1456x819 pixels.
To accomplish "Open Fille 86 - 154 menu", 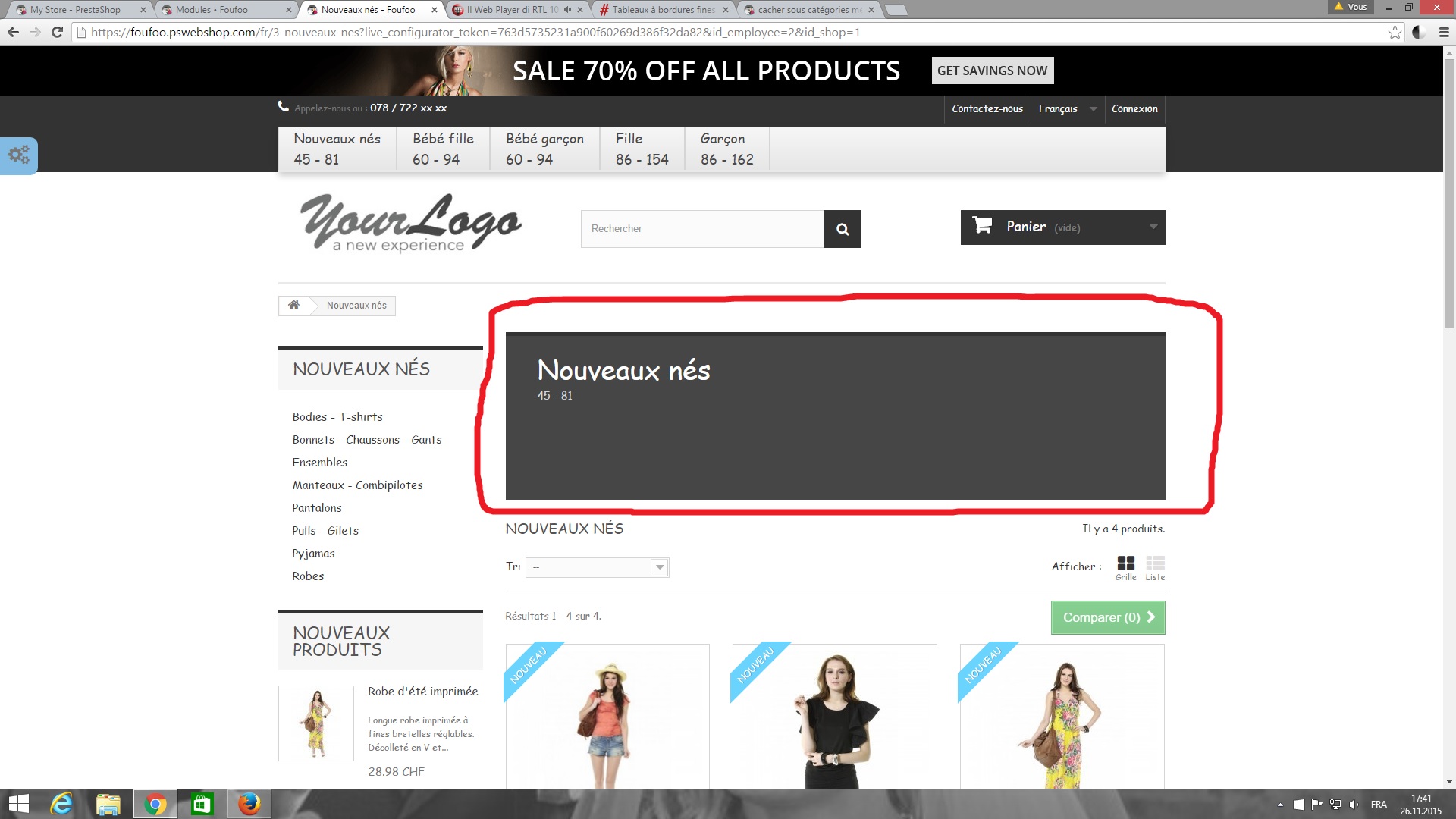I will click(x=642, y=149).
